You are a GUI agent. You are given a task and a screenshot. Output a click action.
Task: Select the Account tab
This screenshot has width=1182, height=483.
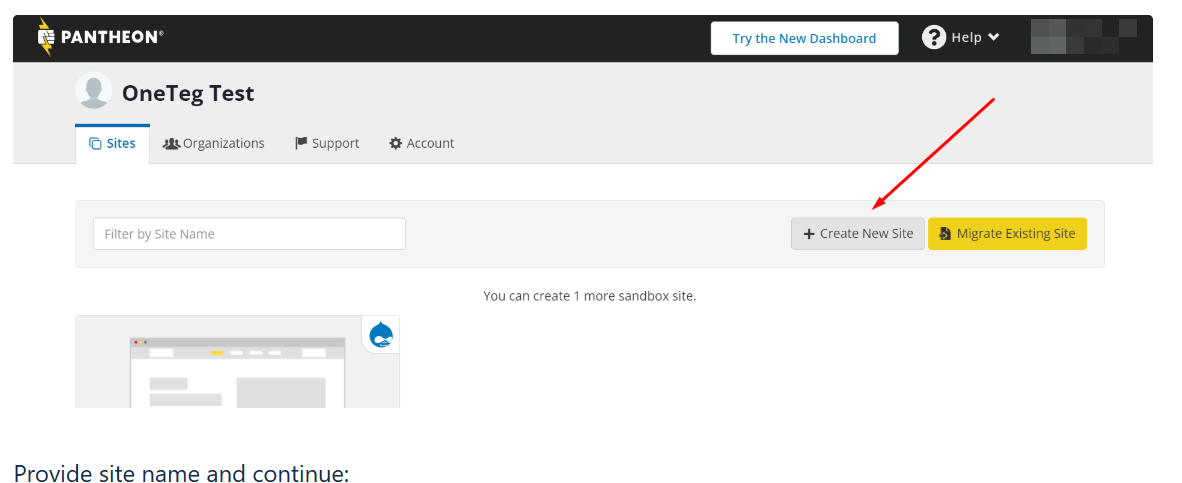(421, 143)
